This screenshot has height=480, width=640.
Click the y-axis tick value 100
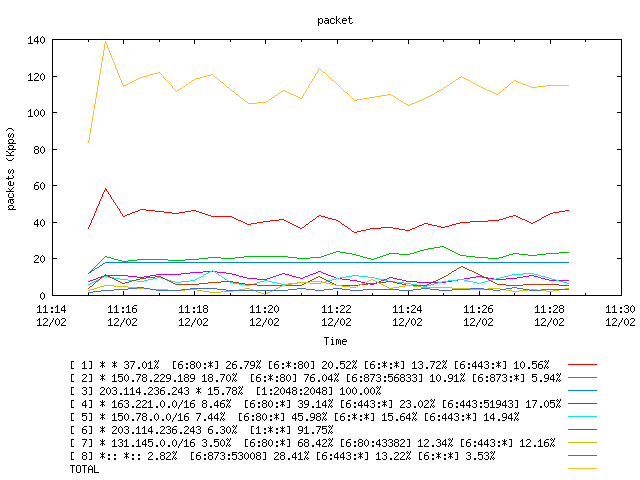click(36, 113)
